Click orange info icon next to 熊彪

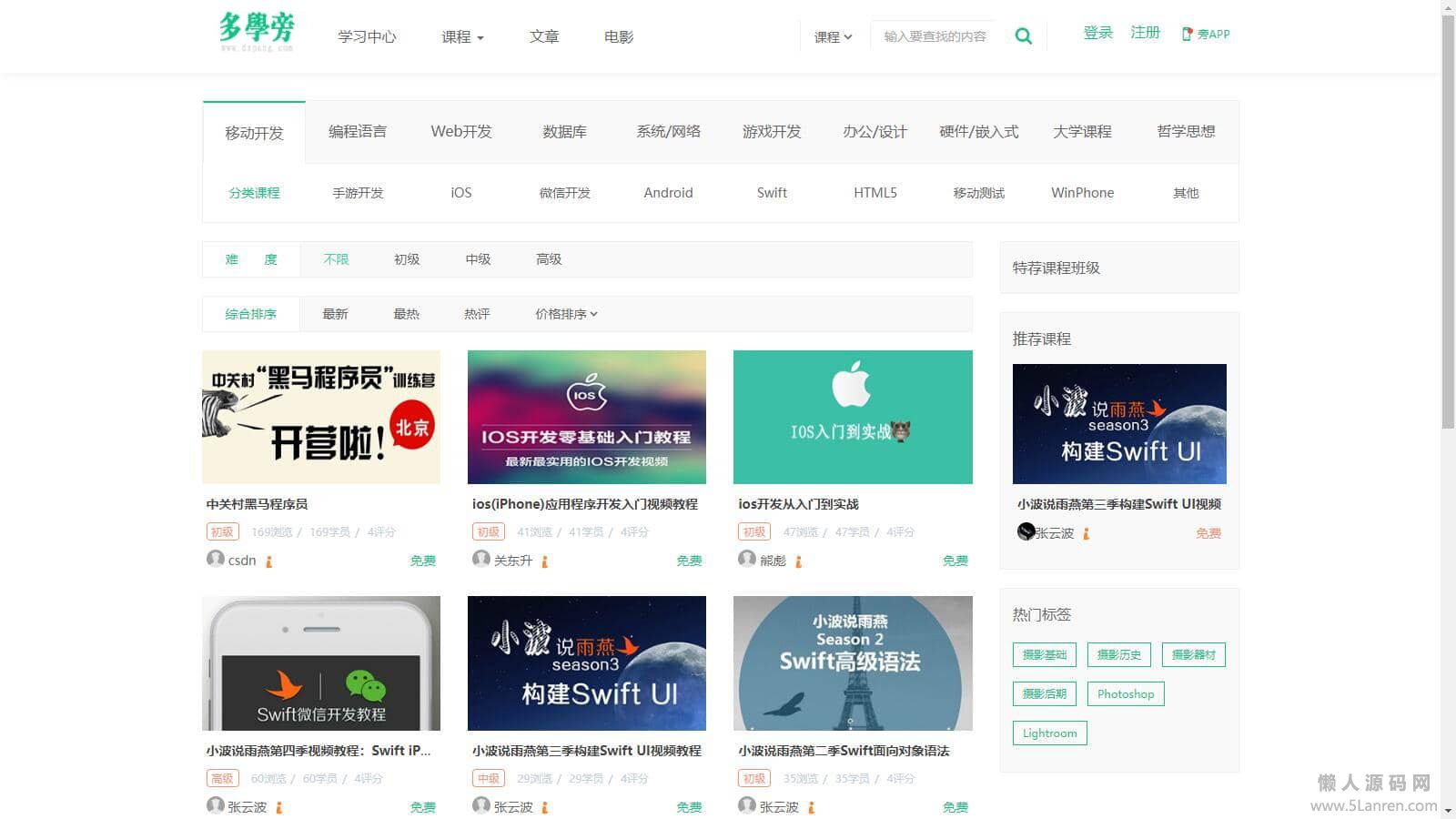[x=799, y=561]
